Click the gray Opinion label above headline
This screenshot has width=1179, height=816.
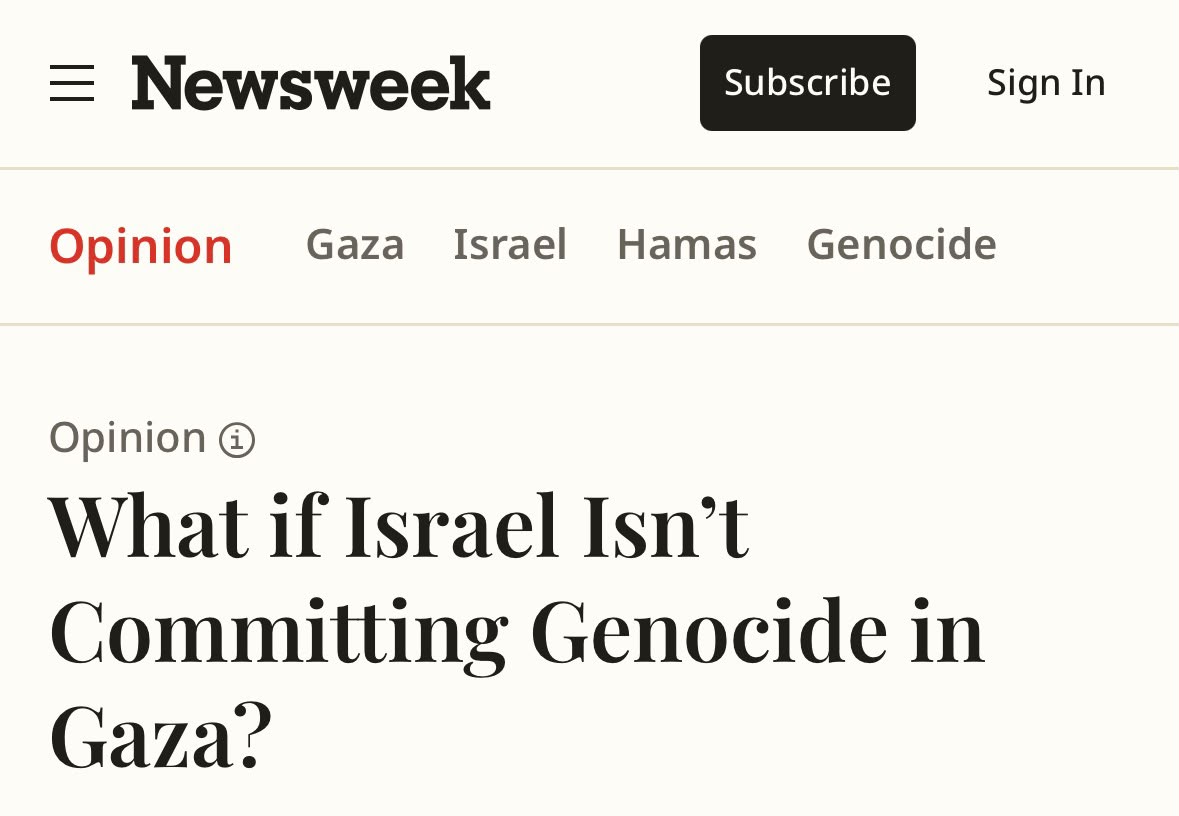click(128, 438)
